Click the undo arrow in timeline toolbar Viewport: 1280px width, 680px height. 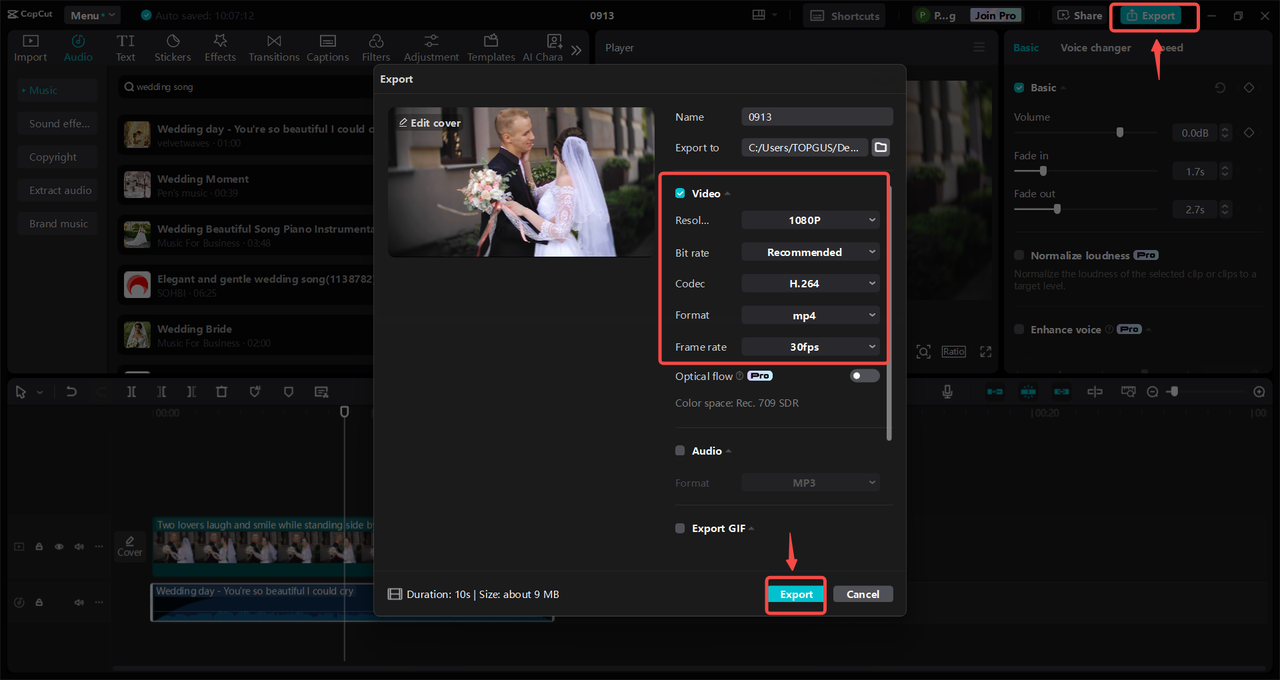71,392
